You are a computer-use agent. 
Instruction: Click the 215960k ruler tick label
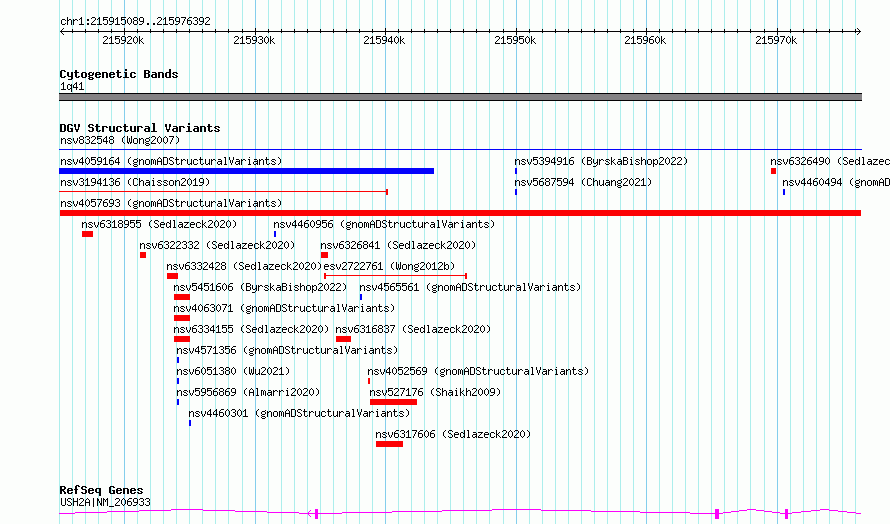(x=645, y=40)
